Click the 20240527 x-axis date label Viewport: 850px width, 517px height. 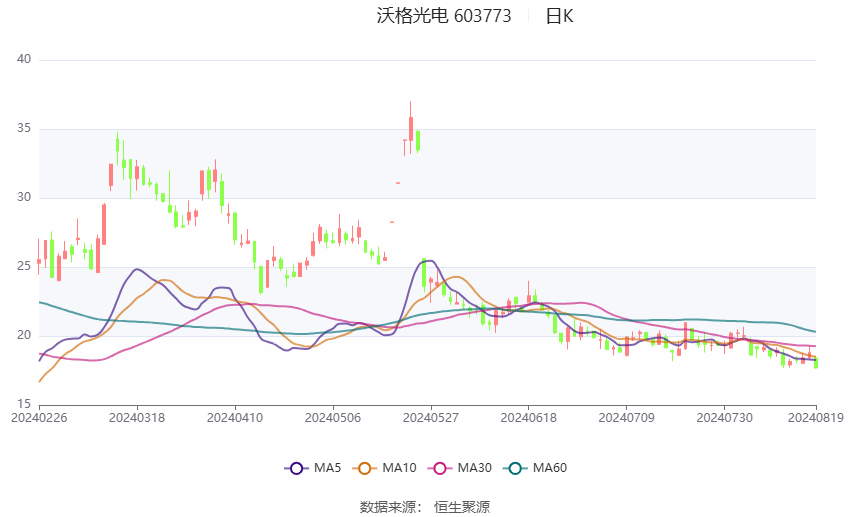pyautogui.click(x=431, y=418)
